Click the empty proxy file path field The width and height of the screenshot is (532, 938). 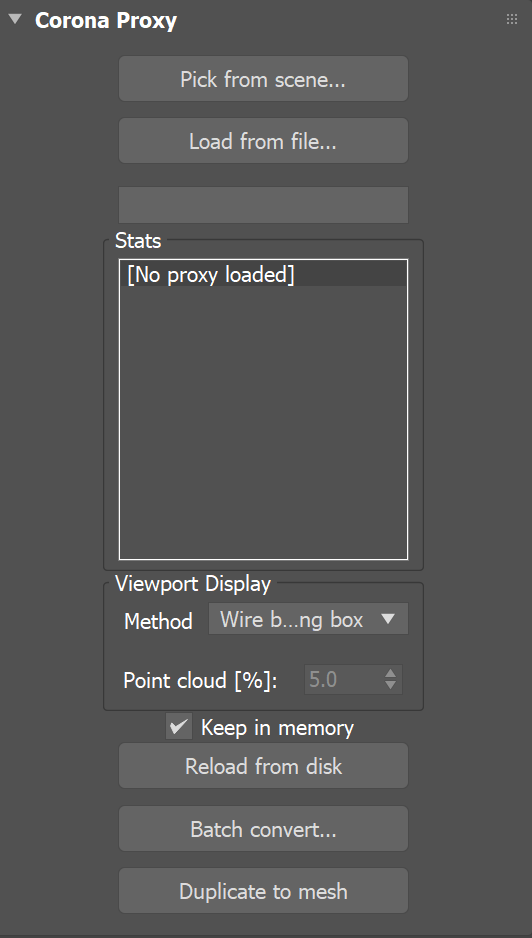(263, 205)
